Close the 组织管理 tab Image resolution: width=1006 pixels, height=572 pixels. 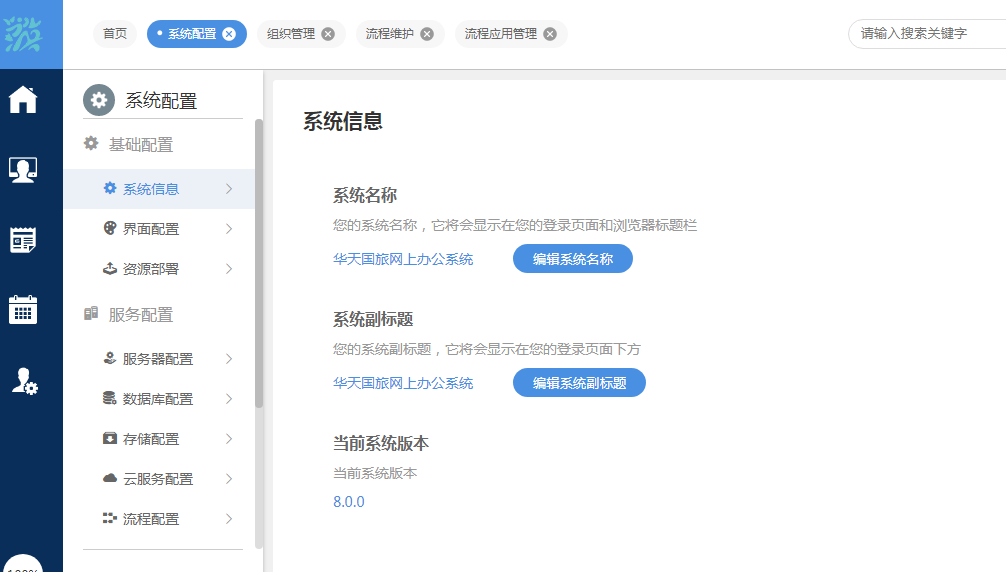(328, 34)
